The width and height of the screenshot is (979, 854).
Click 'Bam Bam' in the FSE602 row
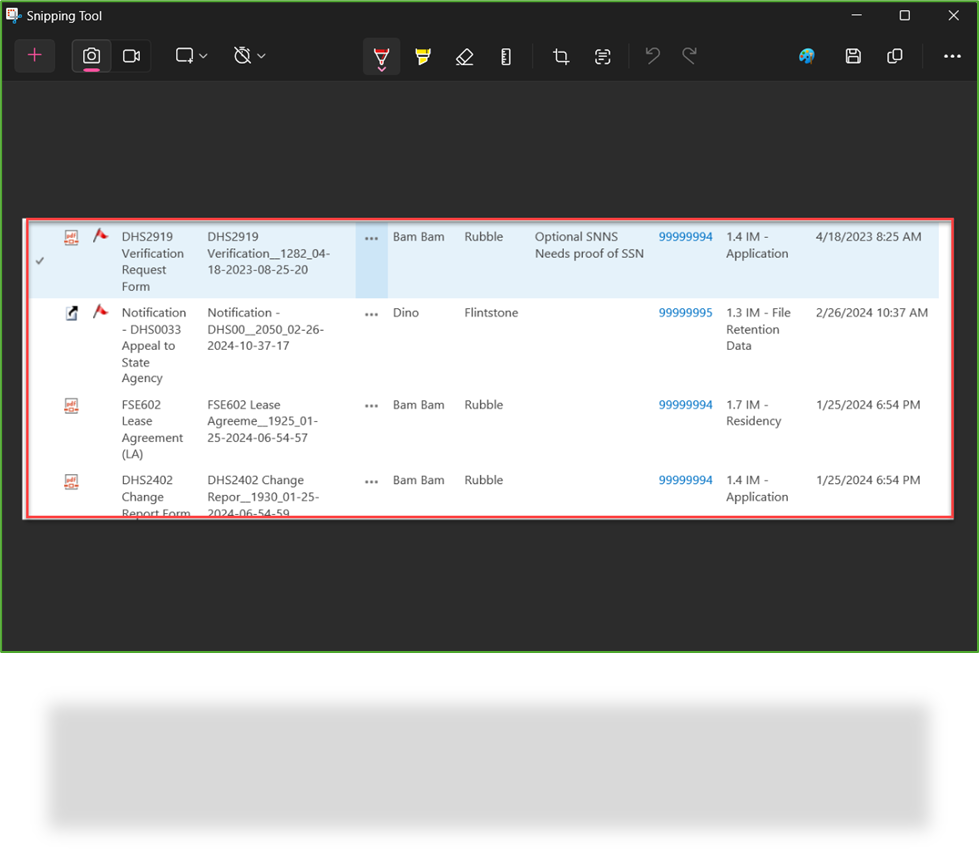coord(418,405)
